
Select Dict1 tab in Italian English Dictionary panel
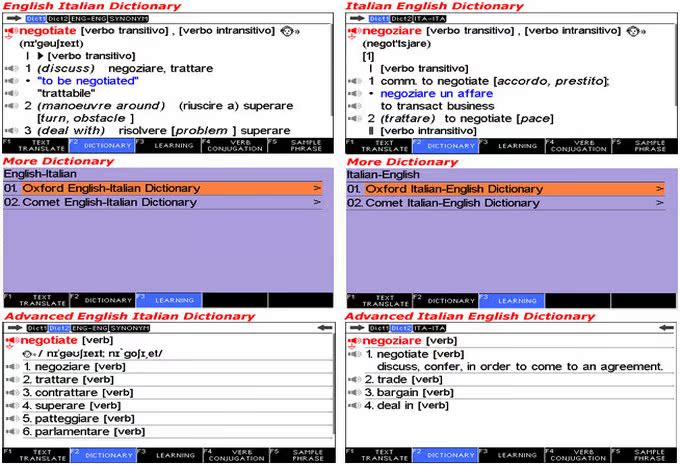tap(379, 19)
